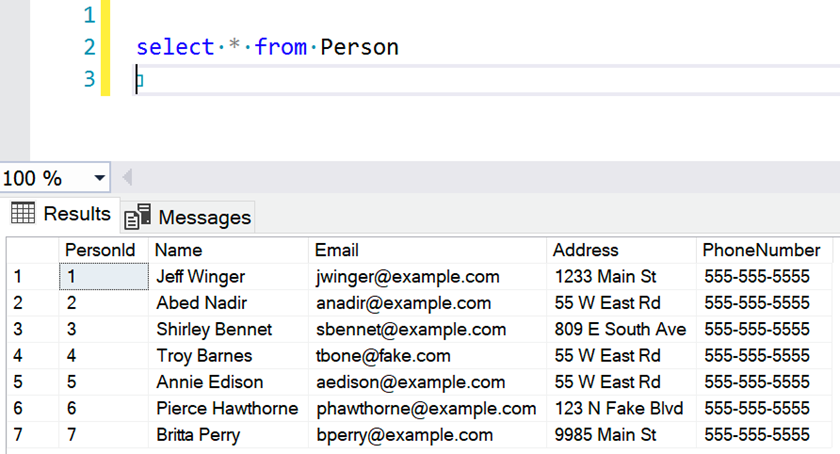This screenshot has height=454, width=840.
Task: Place cursor in the select query line
Action: pos(268,47)
